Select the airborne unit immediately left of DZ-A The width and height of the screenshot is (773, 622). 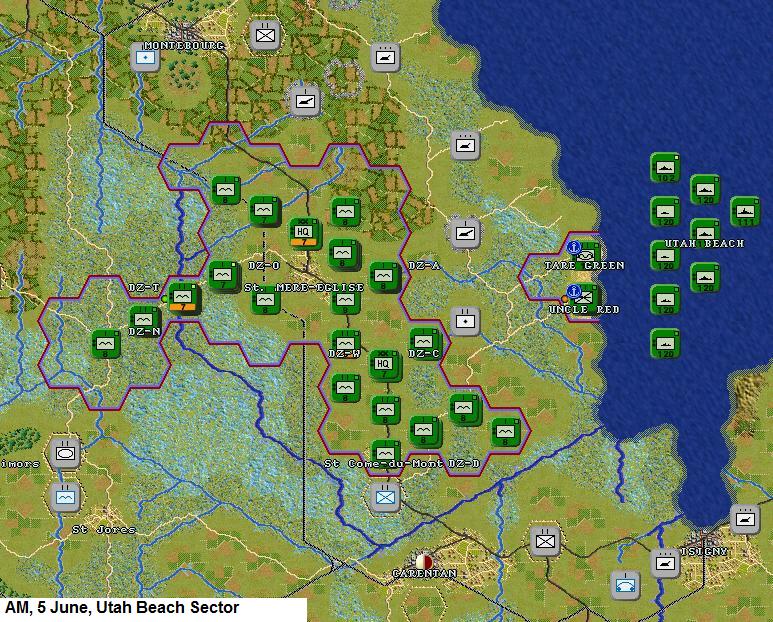[385, 276]
